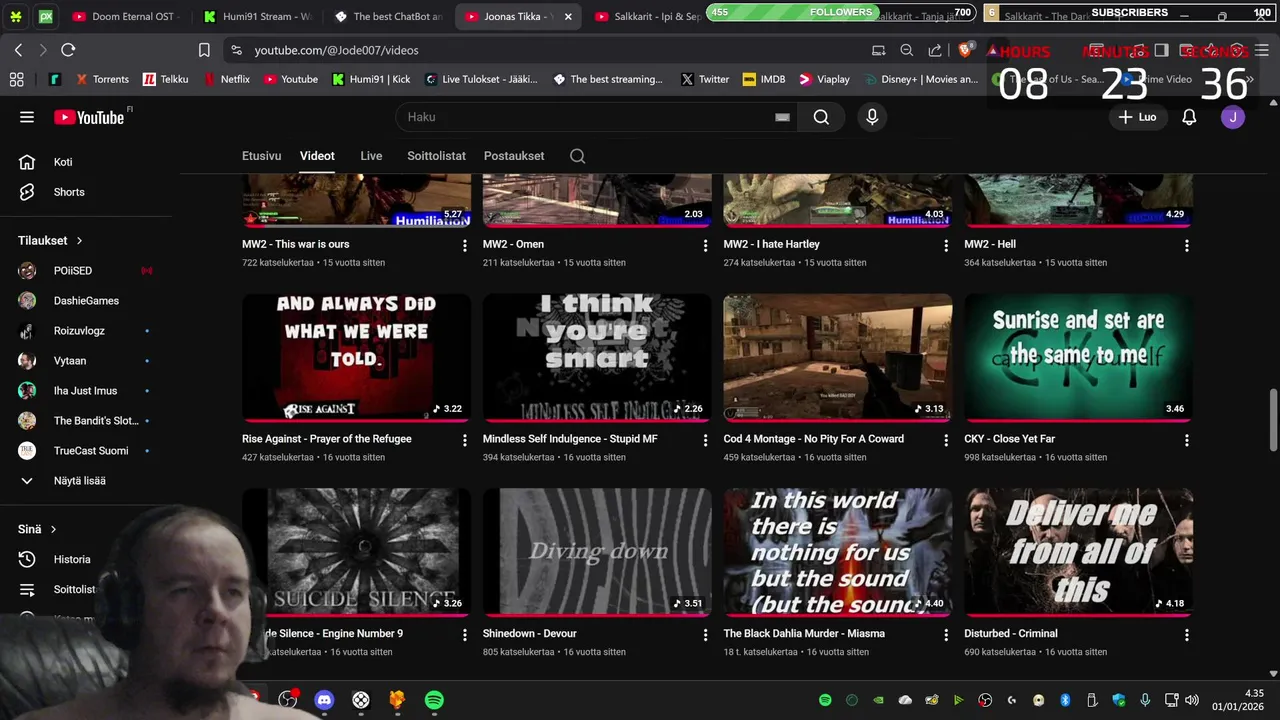The height and width of the screenshot is (720, 1280).
Task: Open the on-screen keyboard in search box
Action: pyautogui.click(x=782, y=117)
